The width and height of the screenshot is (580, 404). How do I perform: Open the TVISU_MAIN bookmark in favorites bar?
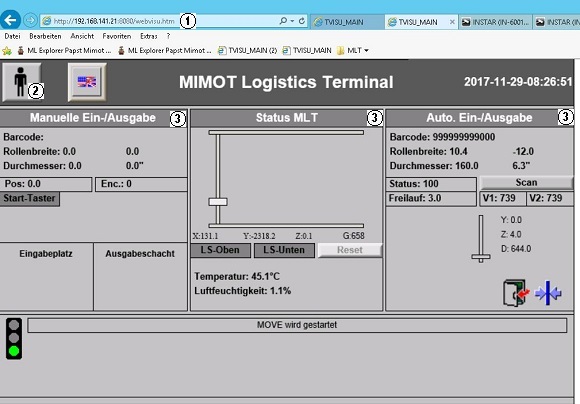(x=307, y=51)
